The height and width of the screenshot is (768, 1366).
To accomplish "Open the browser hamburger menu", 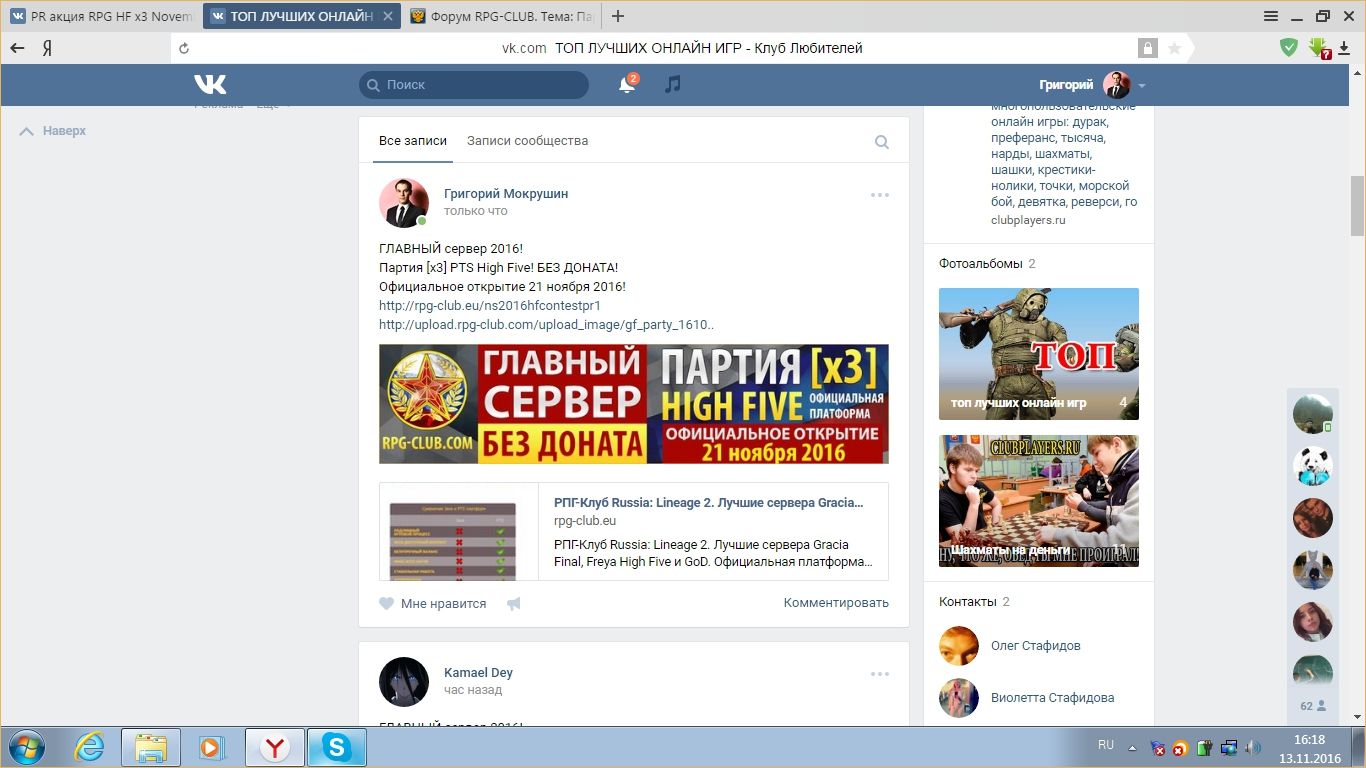I will (1271, 16).
